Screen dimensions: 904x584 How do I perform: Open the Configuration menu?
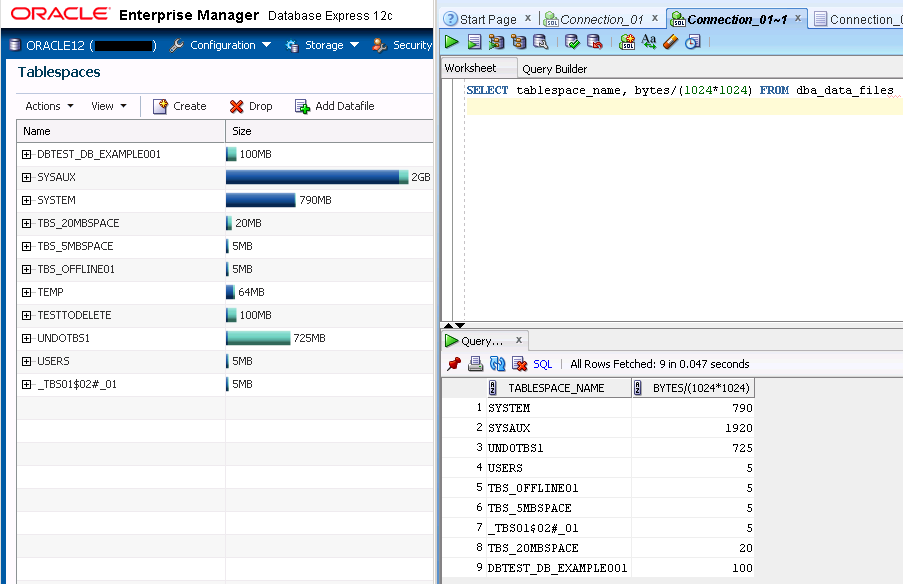click(220, 45)
